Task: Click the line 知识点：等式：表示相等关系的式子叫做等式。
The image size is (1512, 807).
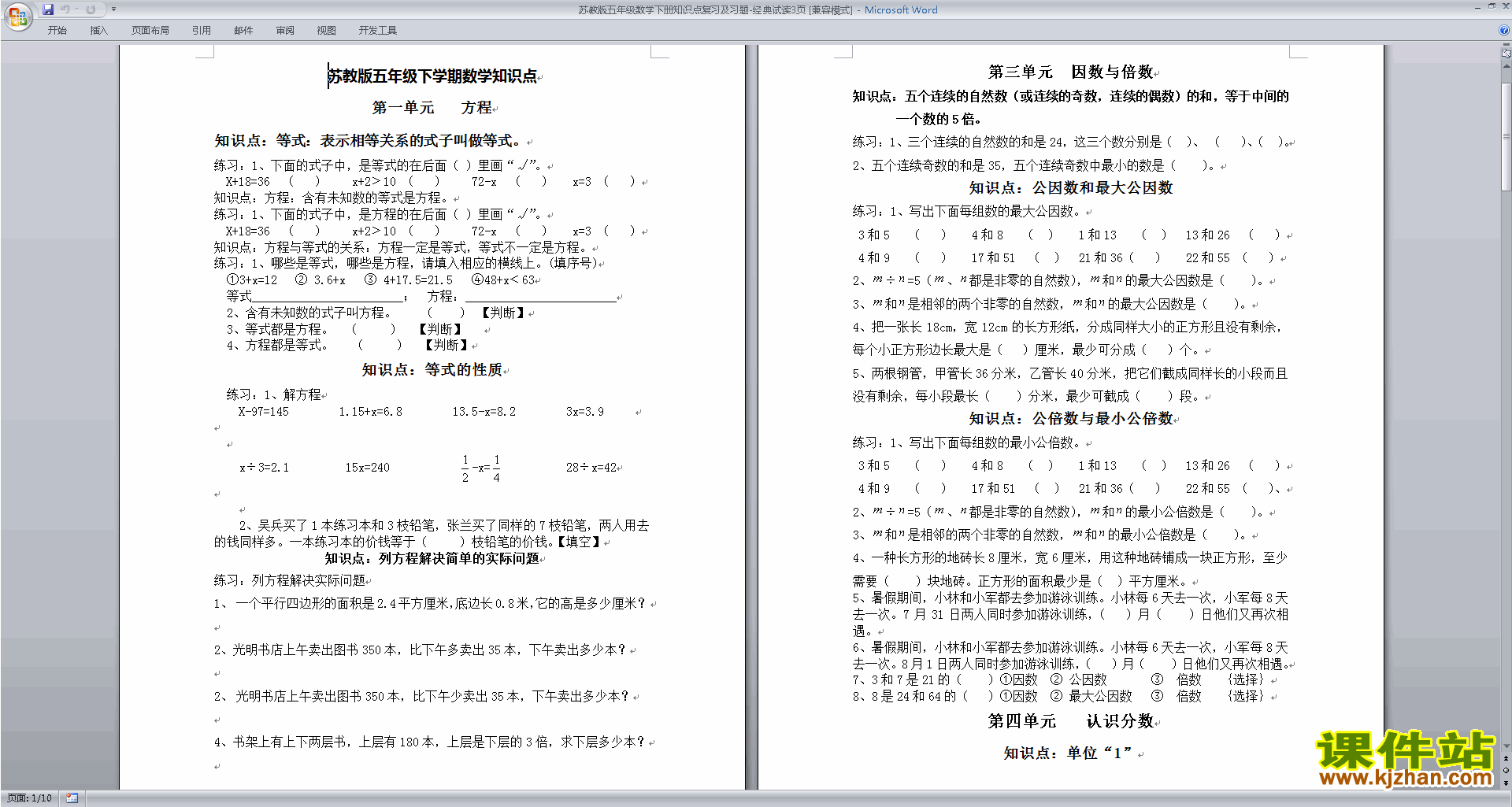Action: 368,141
